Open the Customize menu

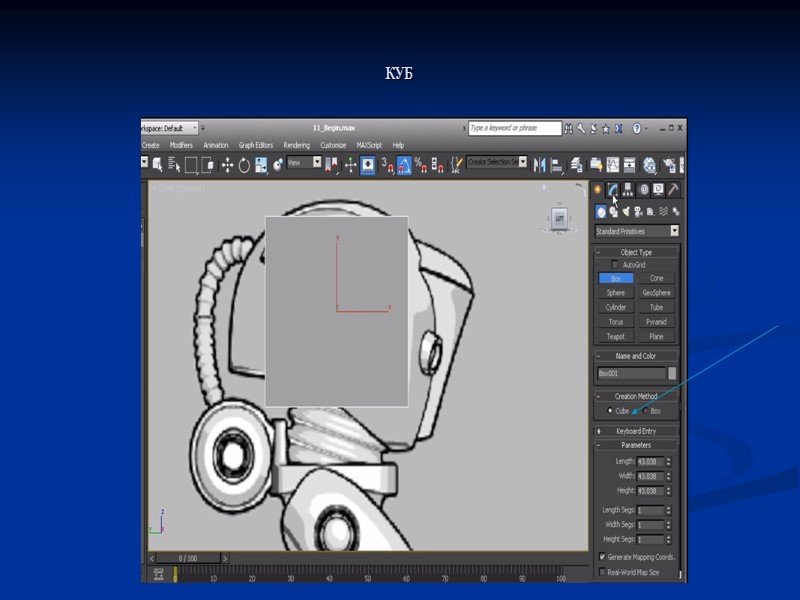pos(333,145)
